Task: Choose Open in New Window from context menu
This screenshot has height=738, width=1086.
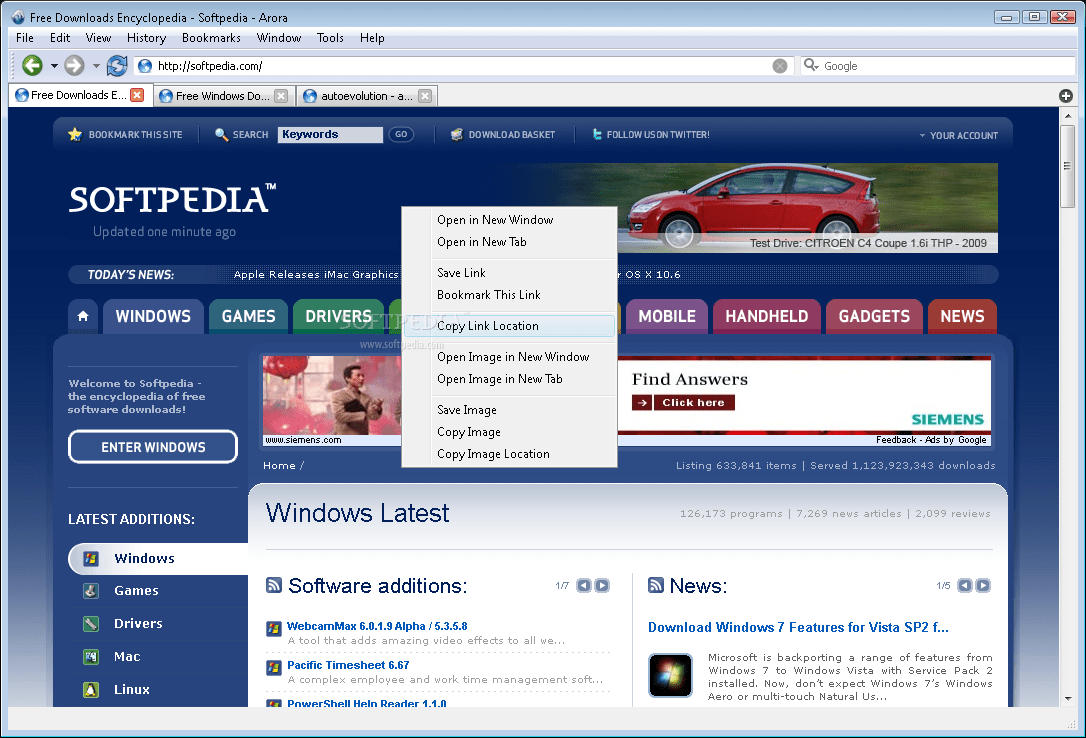Action: pyautogui.click(x=509, y=220)
